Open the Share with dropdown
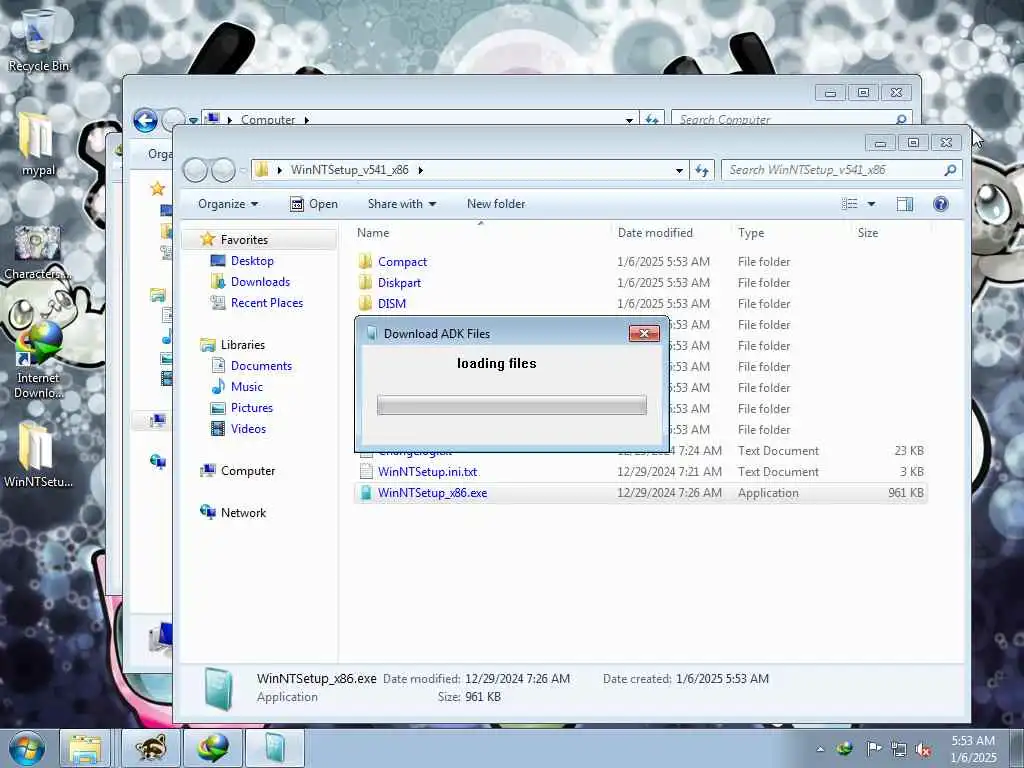Screen dimensions: 1024x768 click(402, 204)
